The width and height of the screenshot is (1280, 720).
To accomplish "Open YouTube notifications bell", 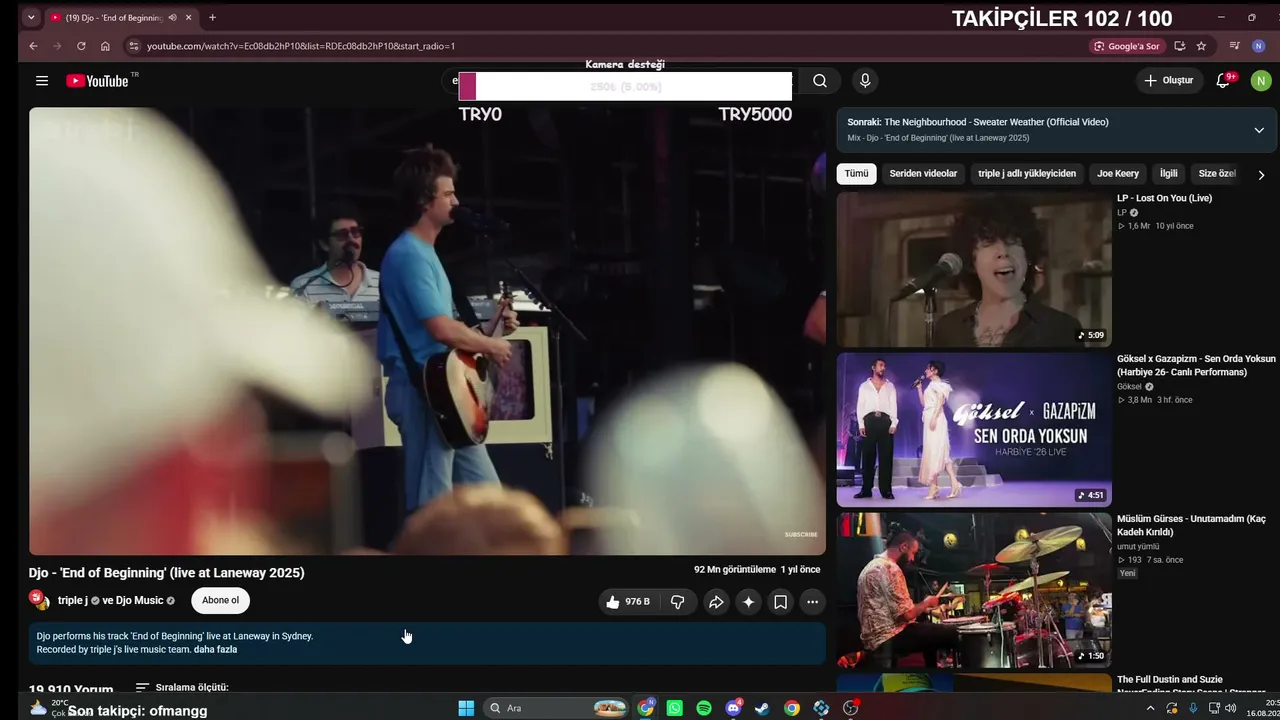I will point(1223,81).
